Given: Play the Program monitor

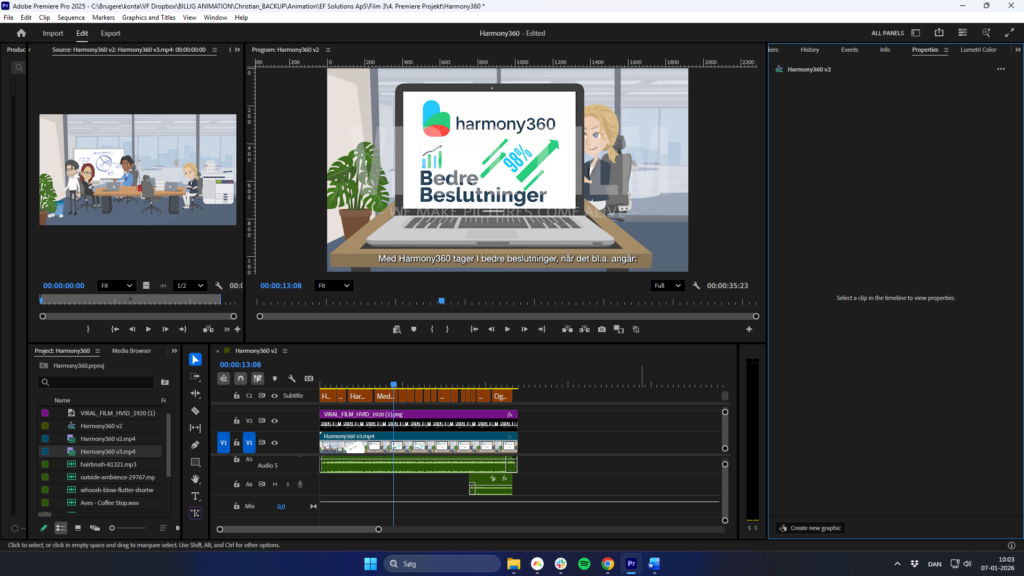Looking at the screenshot, I should (x=507, y=329).
